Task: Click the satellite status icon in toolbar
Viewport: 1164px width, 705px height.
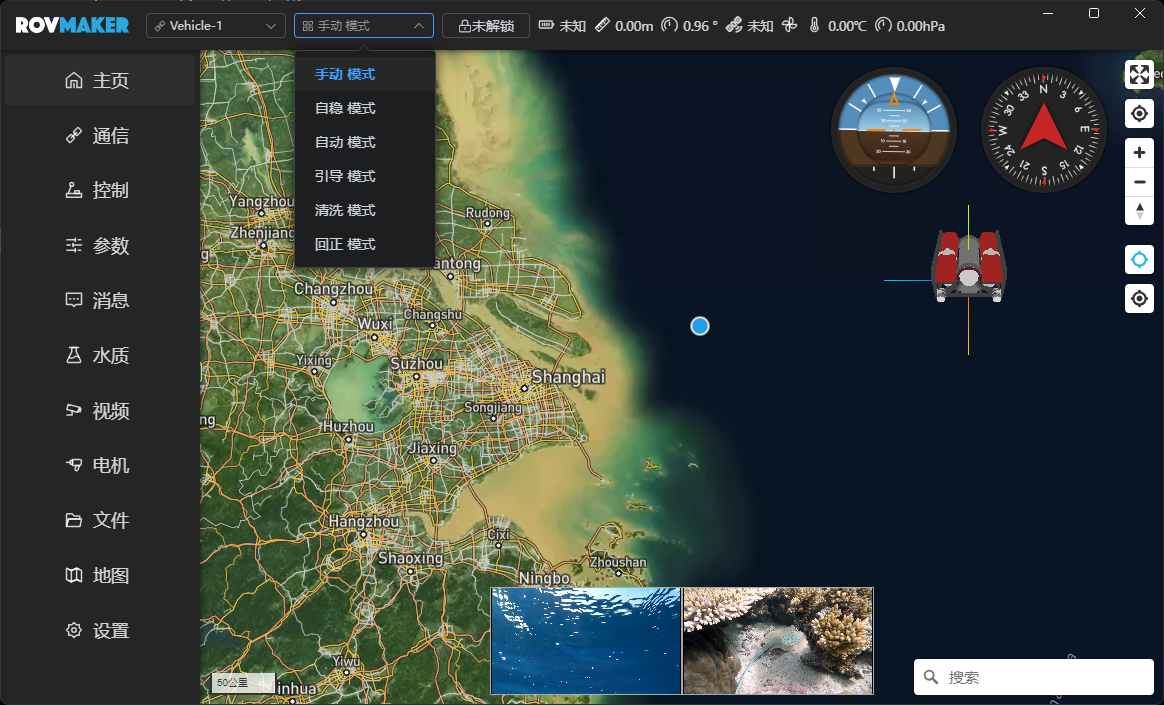Action: pyautogui.click(x=734, y=25)
